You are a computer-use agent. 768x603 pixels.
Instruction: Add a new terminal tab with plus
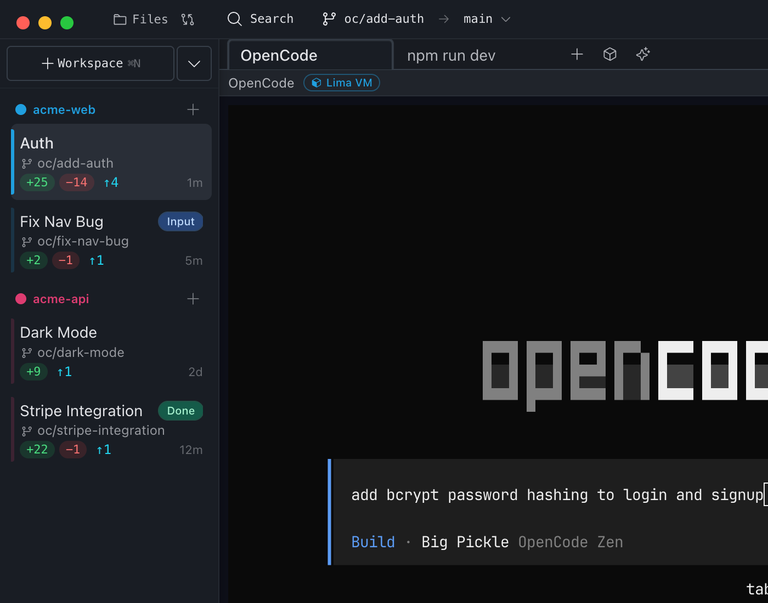[577, 54]
